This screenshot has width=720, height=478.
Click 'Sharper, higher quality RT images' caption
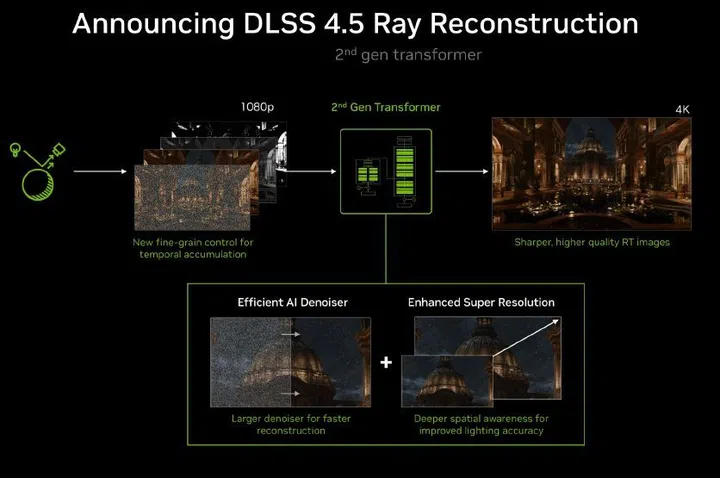click(x=592, y=242)
